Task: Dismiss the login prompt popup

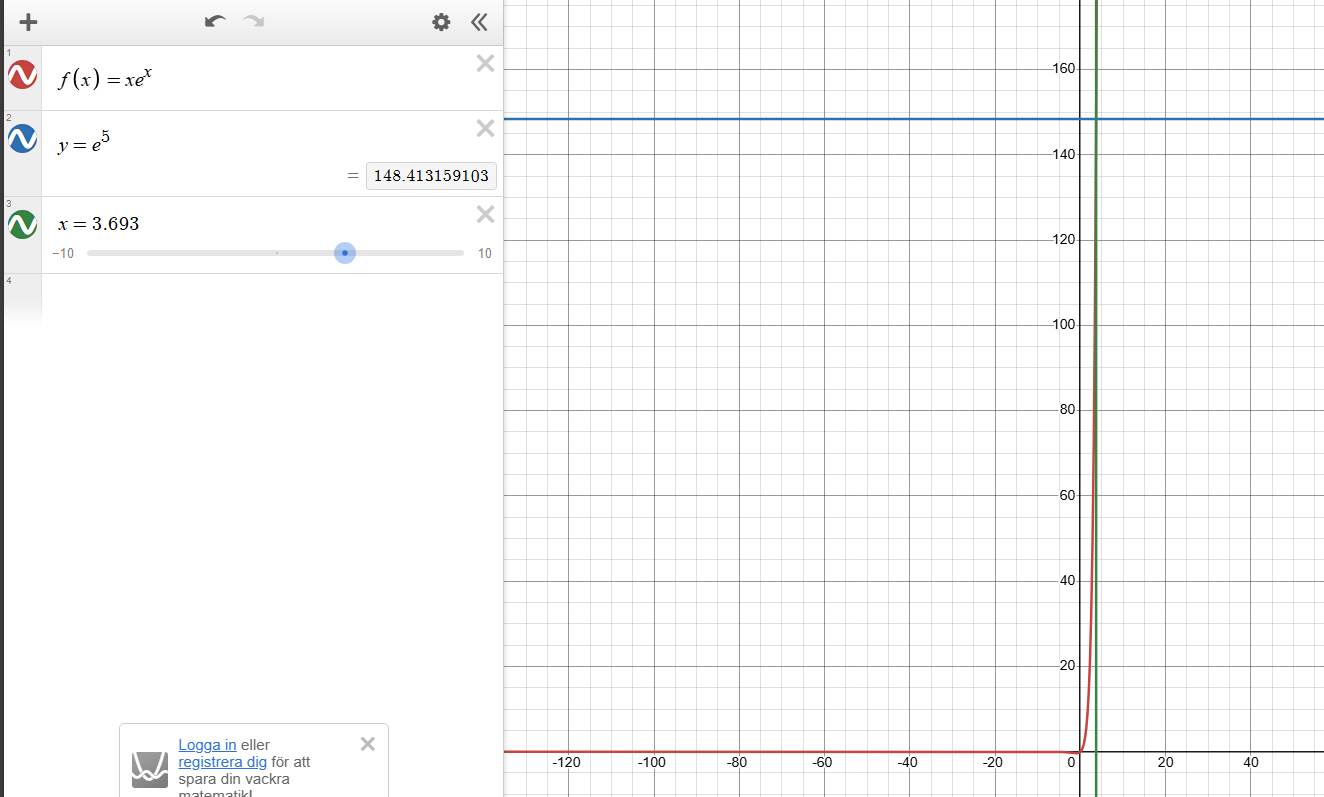Action: 368,744
